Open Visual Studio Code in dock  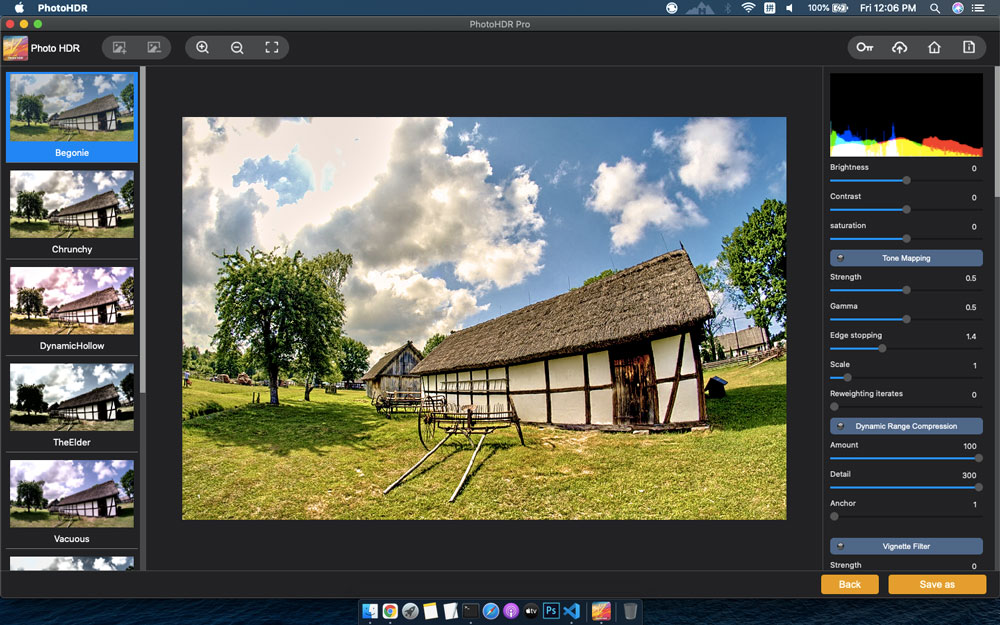[571, 611]
